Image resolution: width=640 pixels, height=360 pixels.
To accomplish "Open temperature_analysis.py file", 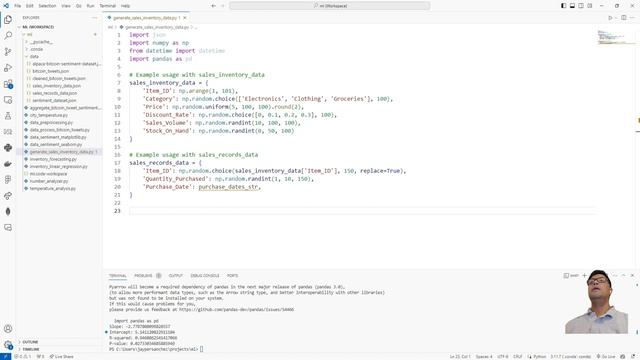I will click(53, 189).
